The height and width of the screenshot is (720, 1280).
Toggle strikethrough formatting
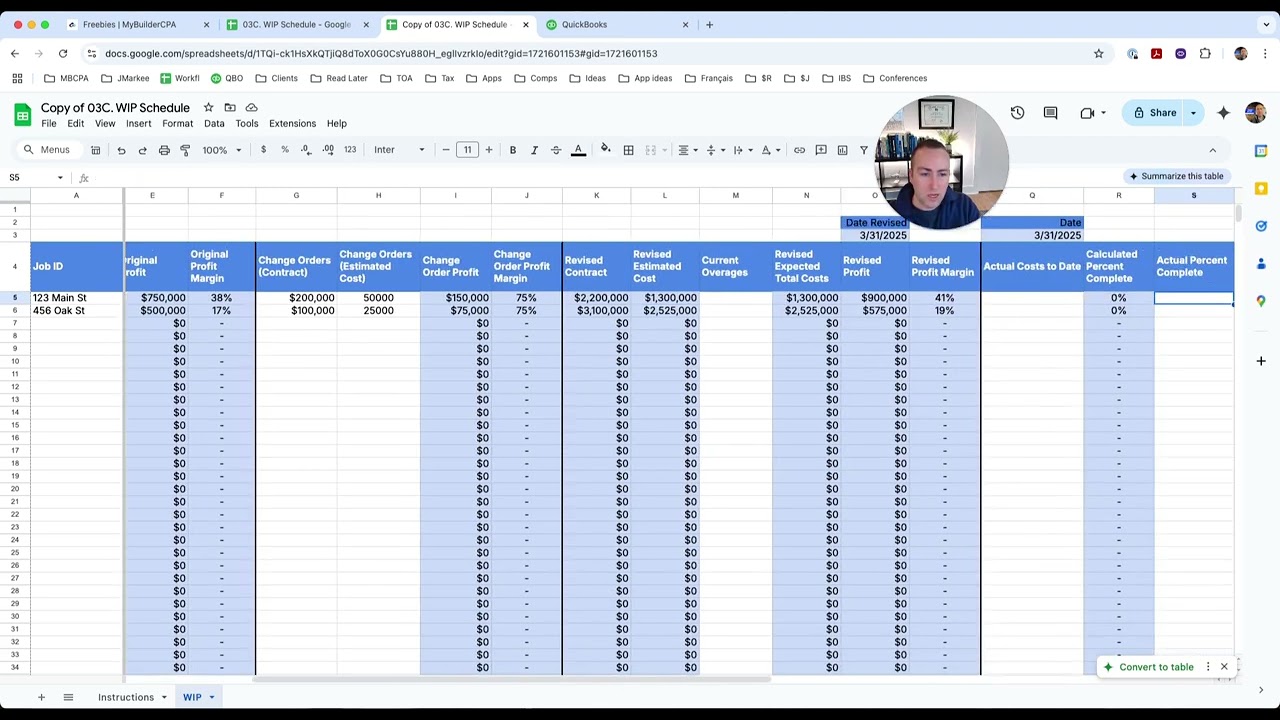point(556,150)
